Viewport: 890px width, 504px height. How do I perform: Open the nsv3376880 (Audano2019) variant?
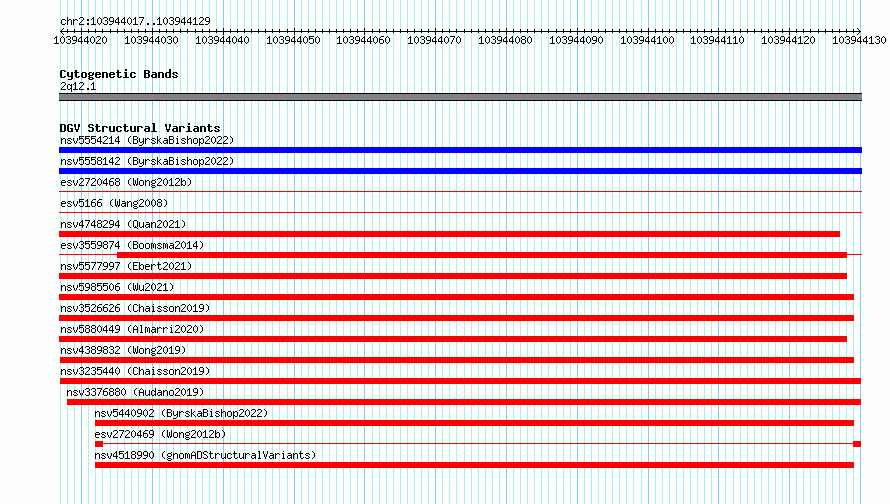coord(135,392)
